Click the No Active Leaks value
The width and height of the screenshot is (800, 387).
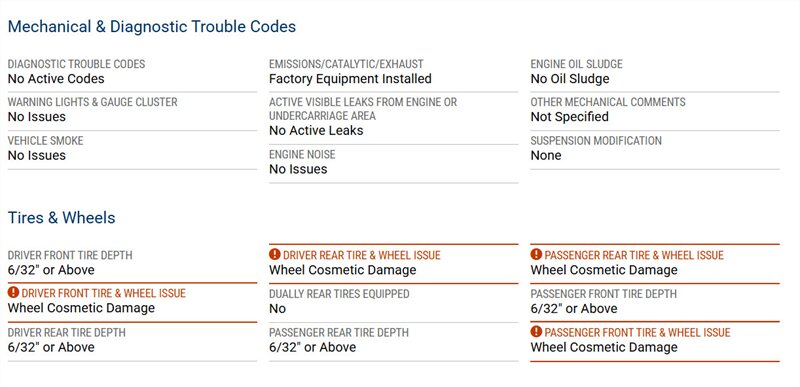point(316,131)
